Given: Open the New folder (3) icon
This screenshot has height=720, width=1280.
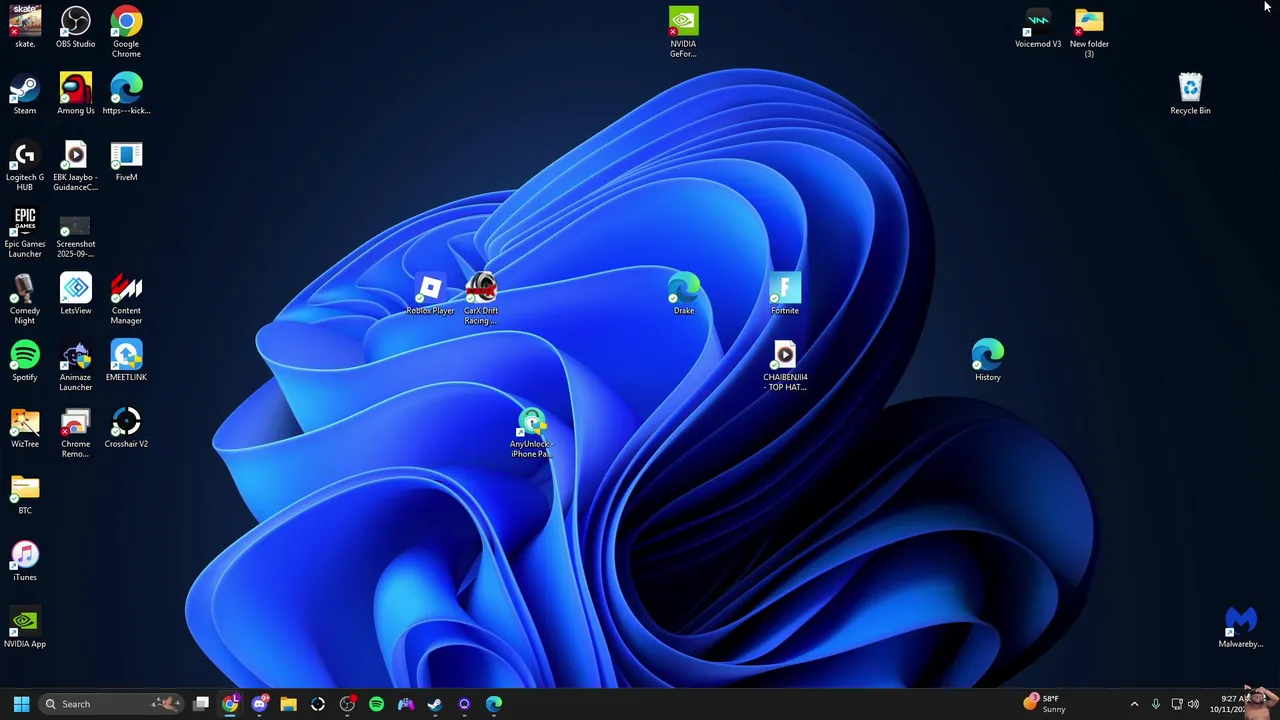Looking at the screenshot, I should 1089,32.
